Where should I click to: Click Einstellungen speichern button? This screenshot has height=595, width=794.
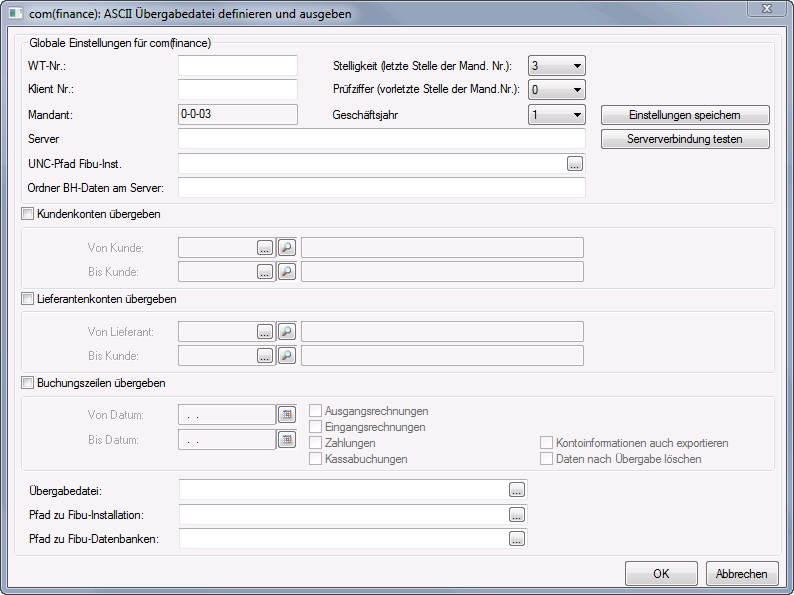click(x=685, y=115)
